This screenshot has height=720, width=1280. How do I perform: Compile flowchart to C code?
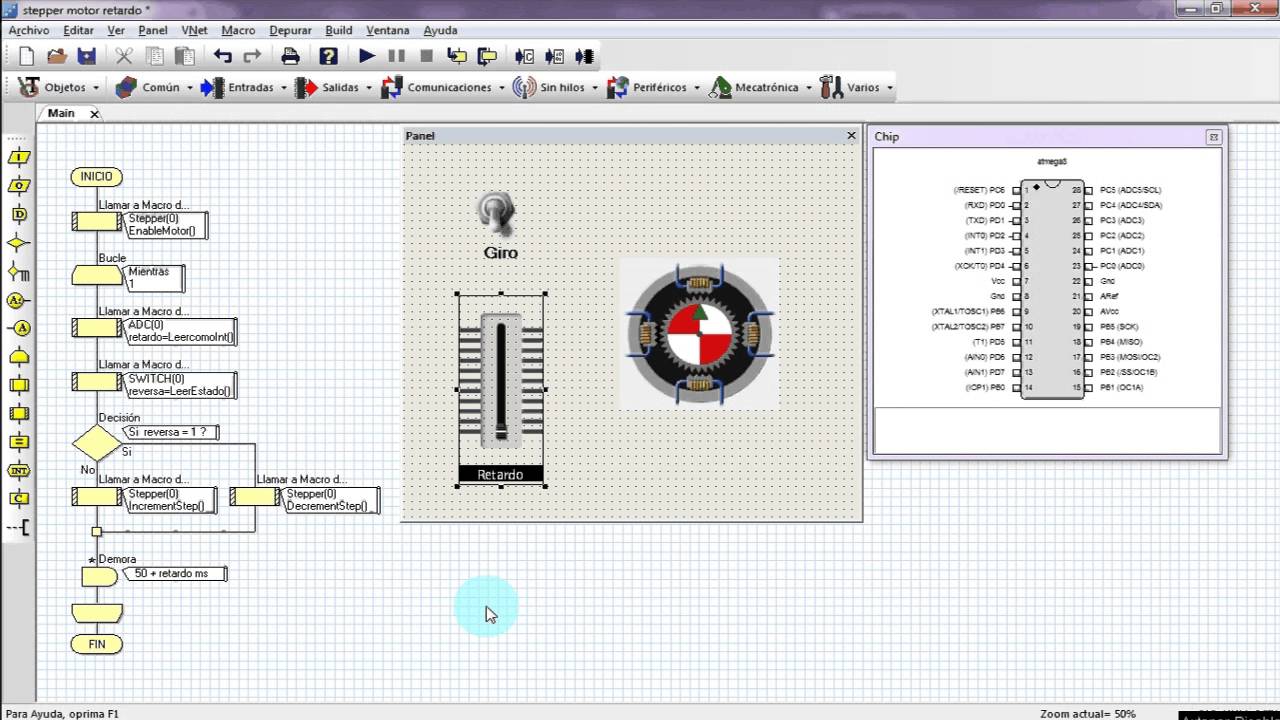[524, 56]
